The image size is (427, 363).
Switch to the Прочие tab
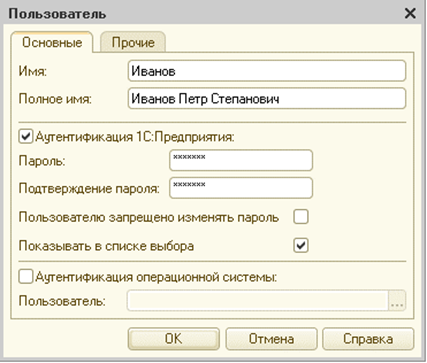point(133,42)
